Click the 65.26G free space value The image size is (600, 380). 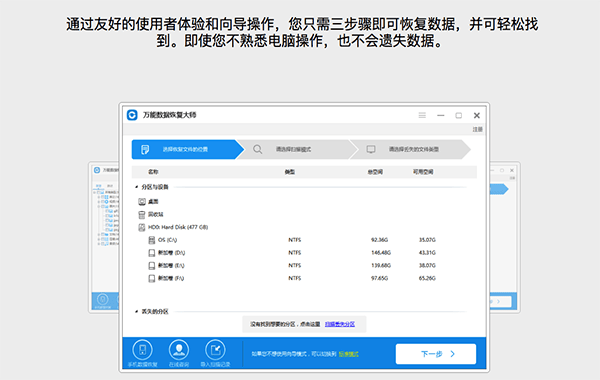[427, 278]
